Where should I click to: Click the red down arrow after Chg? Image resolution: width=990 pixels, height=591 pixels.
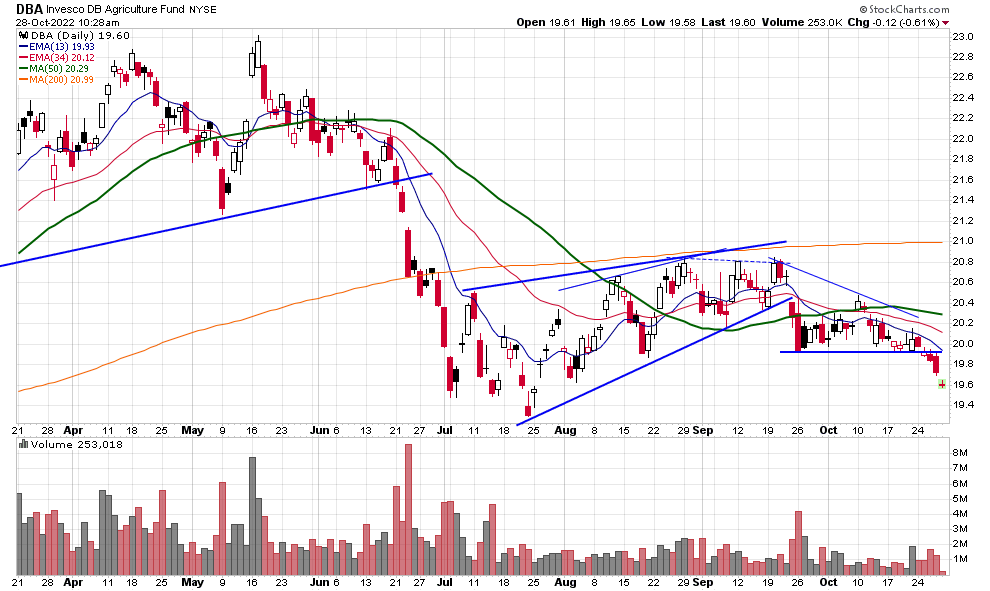(945, 23)
